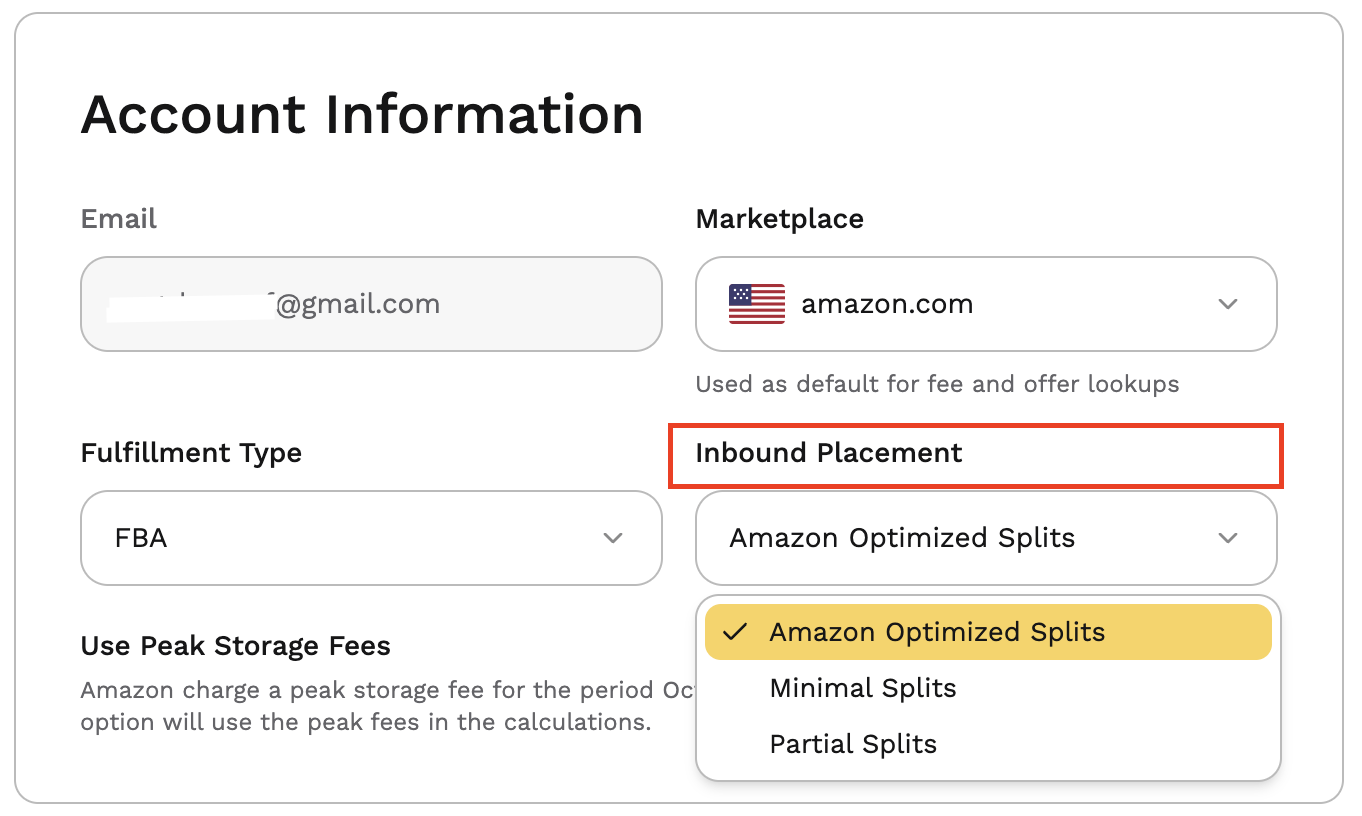Viewport: 1362px width, 816px height.
Task: Collapse the Inbound Placement dropdown chevron
Action: pyautogui.click(x=1228, y=538)
